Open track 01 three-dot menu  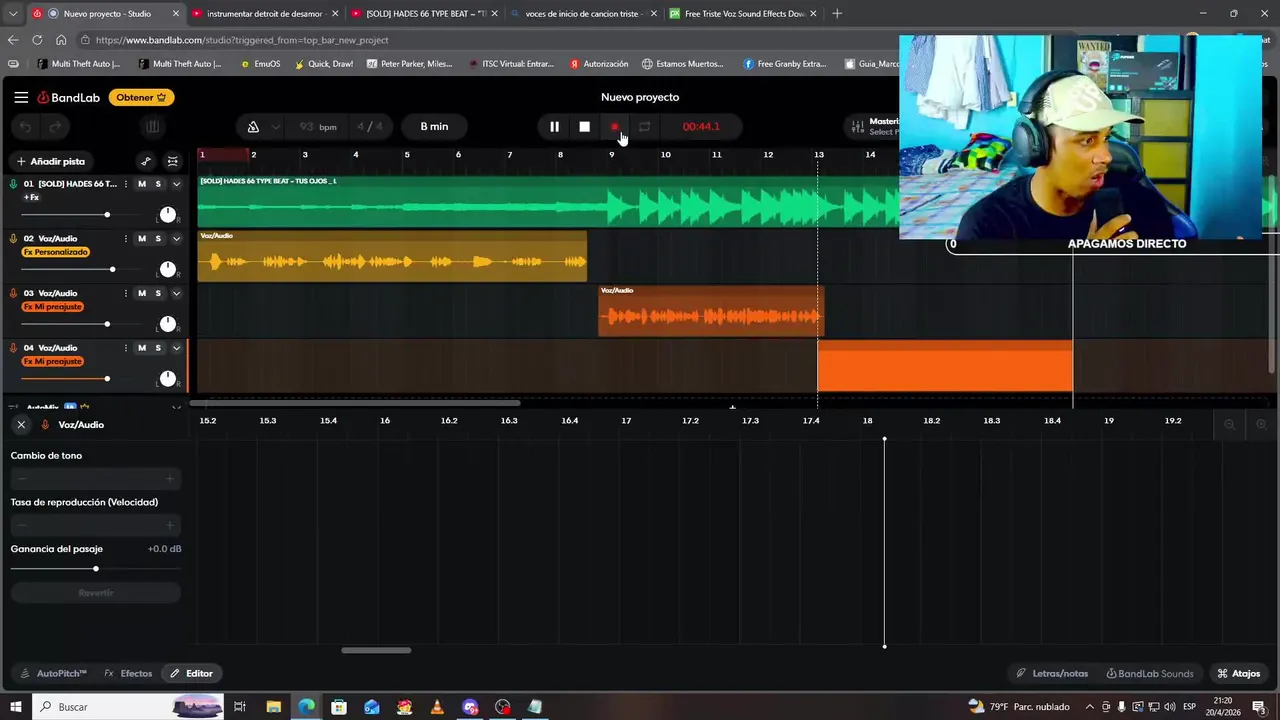125,184
